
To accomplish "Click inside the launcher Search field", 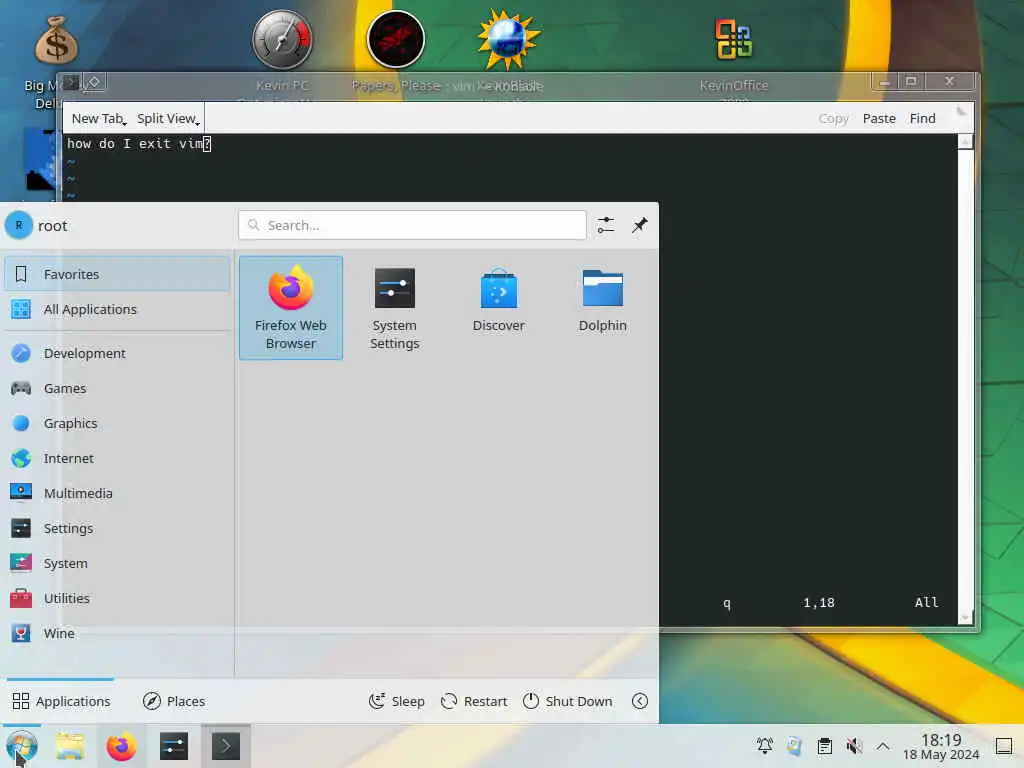I will pyautogui.click(x=412, y=225).
